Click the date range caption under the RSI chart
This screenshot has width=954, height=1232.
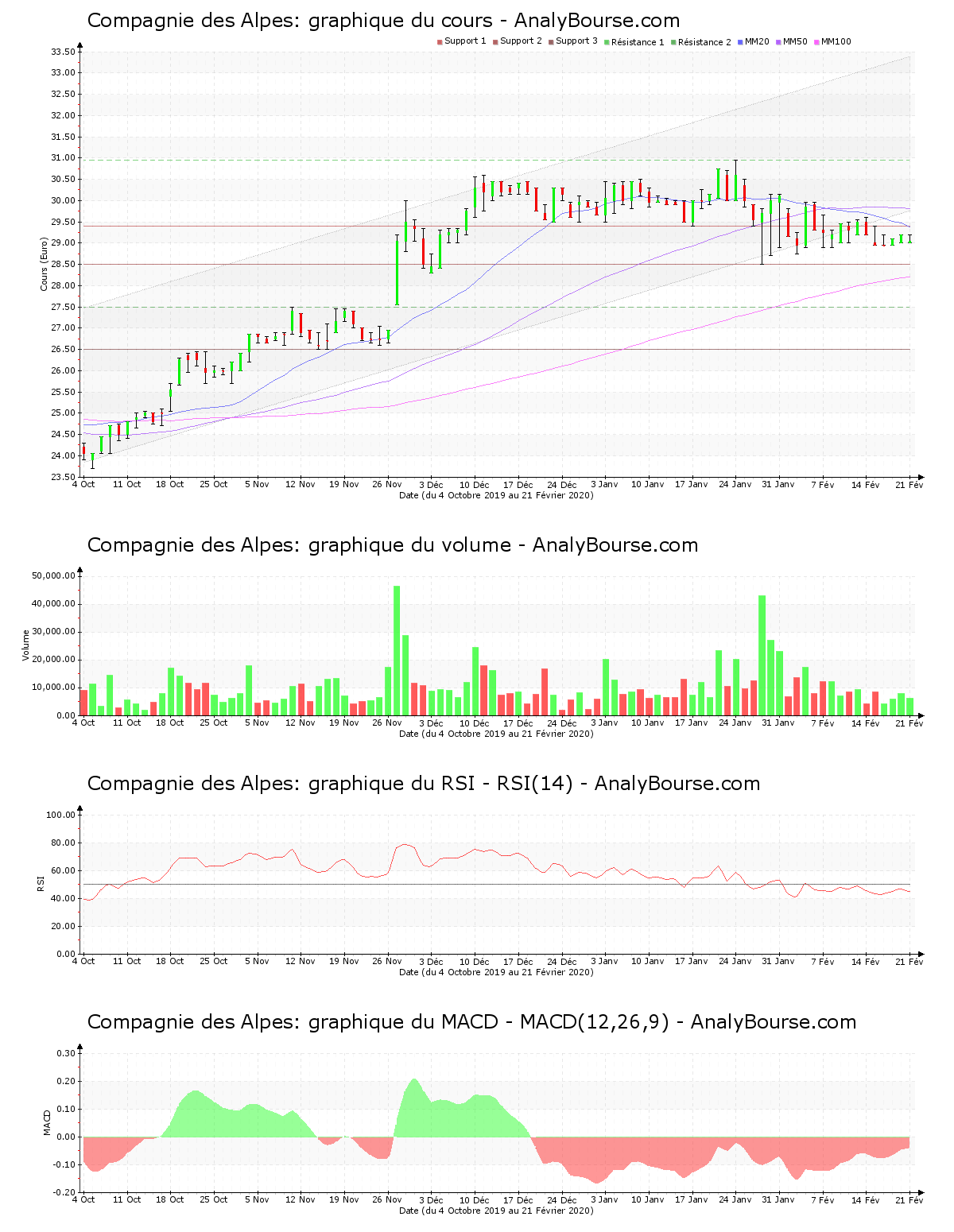click(x=496, y=972)
